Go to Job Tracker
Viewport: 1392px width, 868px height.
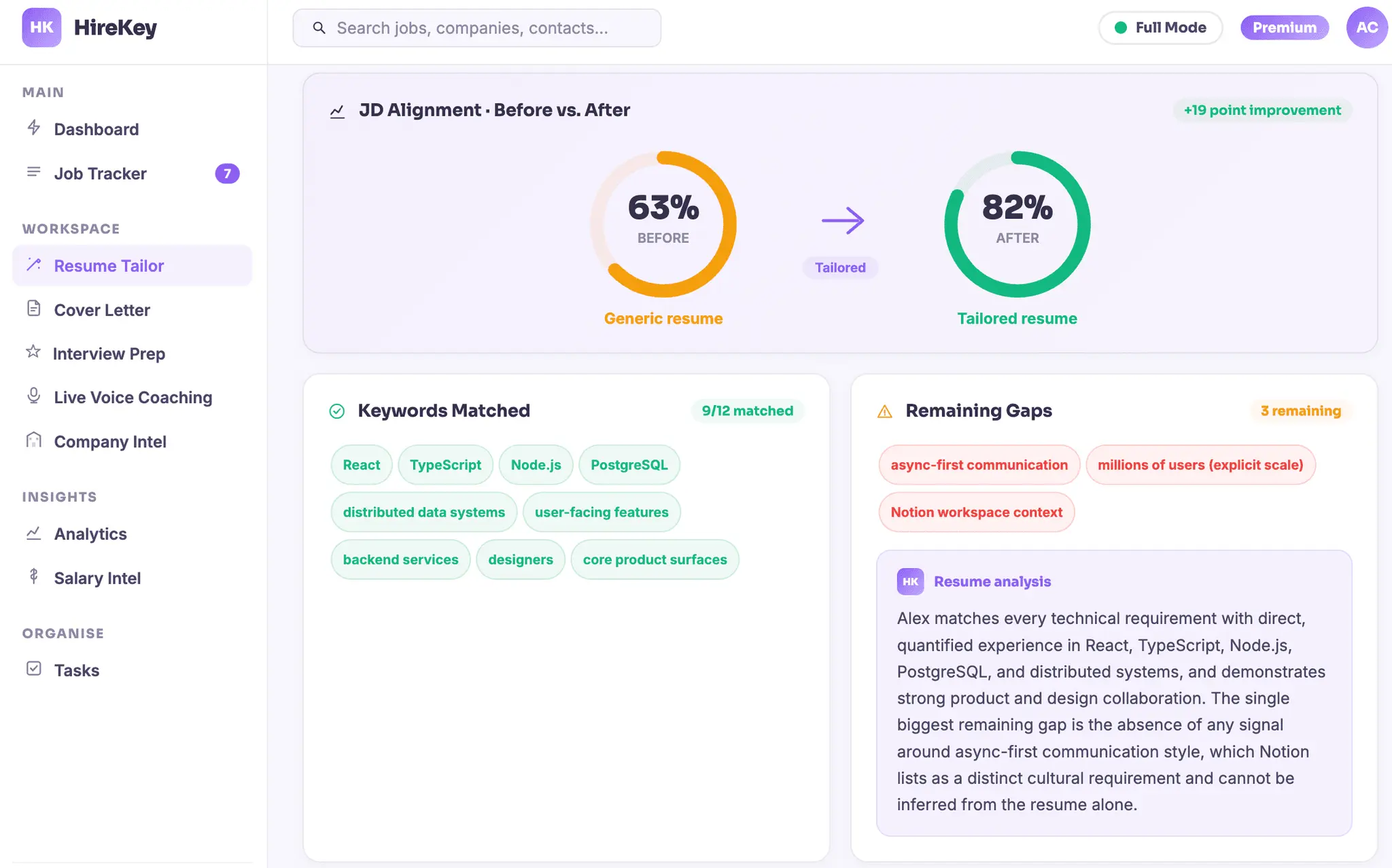click(132, 173)
